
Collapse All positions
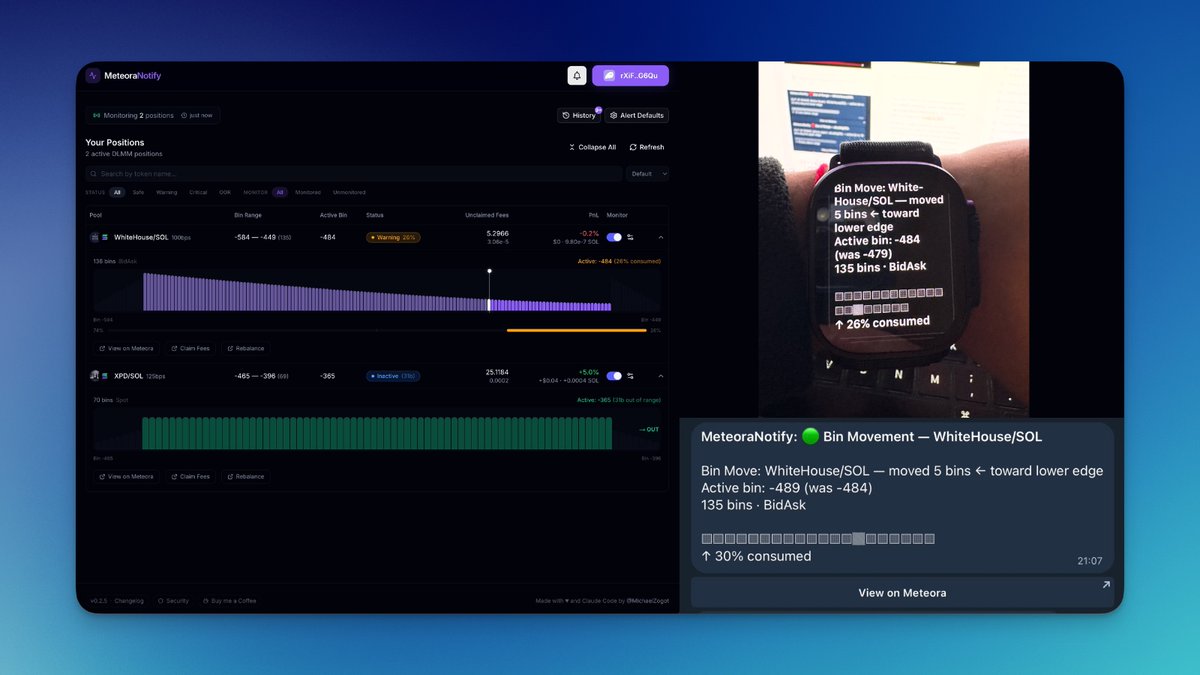[592, 147]
